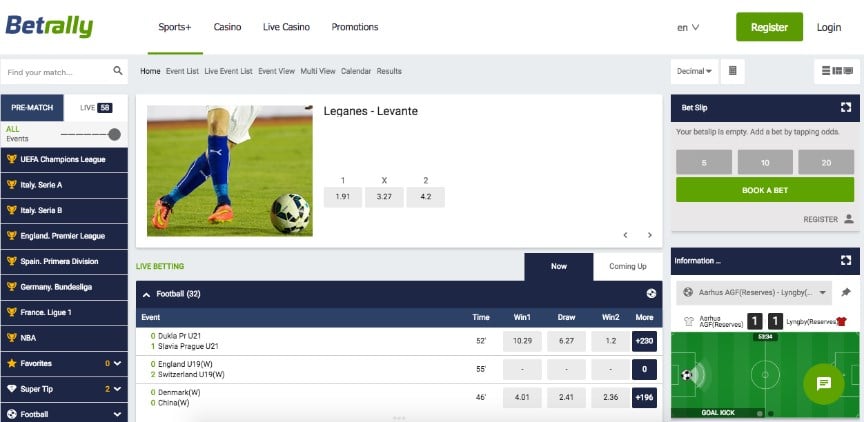Open the bet calculator icon
This screenshot has height=422, width=864.
point(732,71)
